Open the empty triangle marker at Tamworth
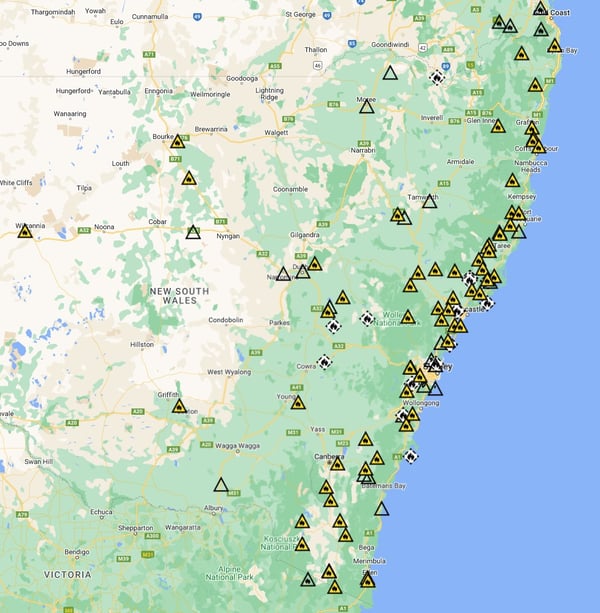600x613 pixels. 430,201
